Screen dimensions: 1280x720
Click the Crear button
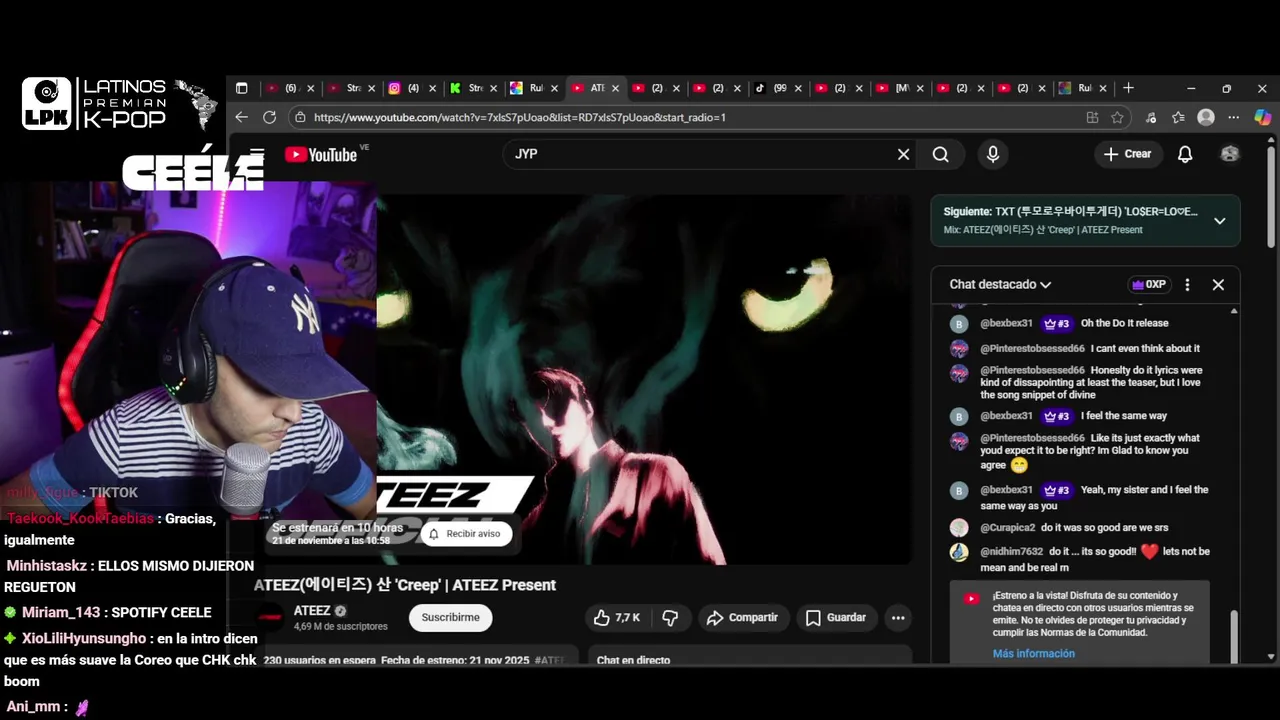click(x=1127, y=154)
